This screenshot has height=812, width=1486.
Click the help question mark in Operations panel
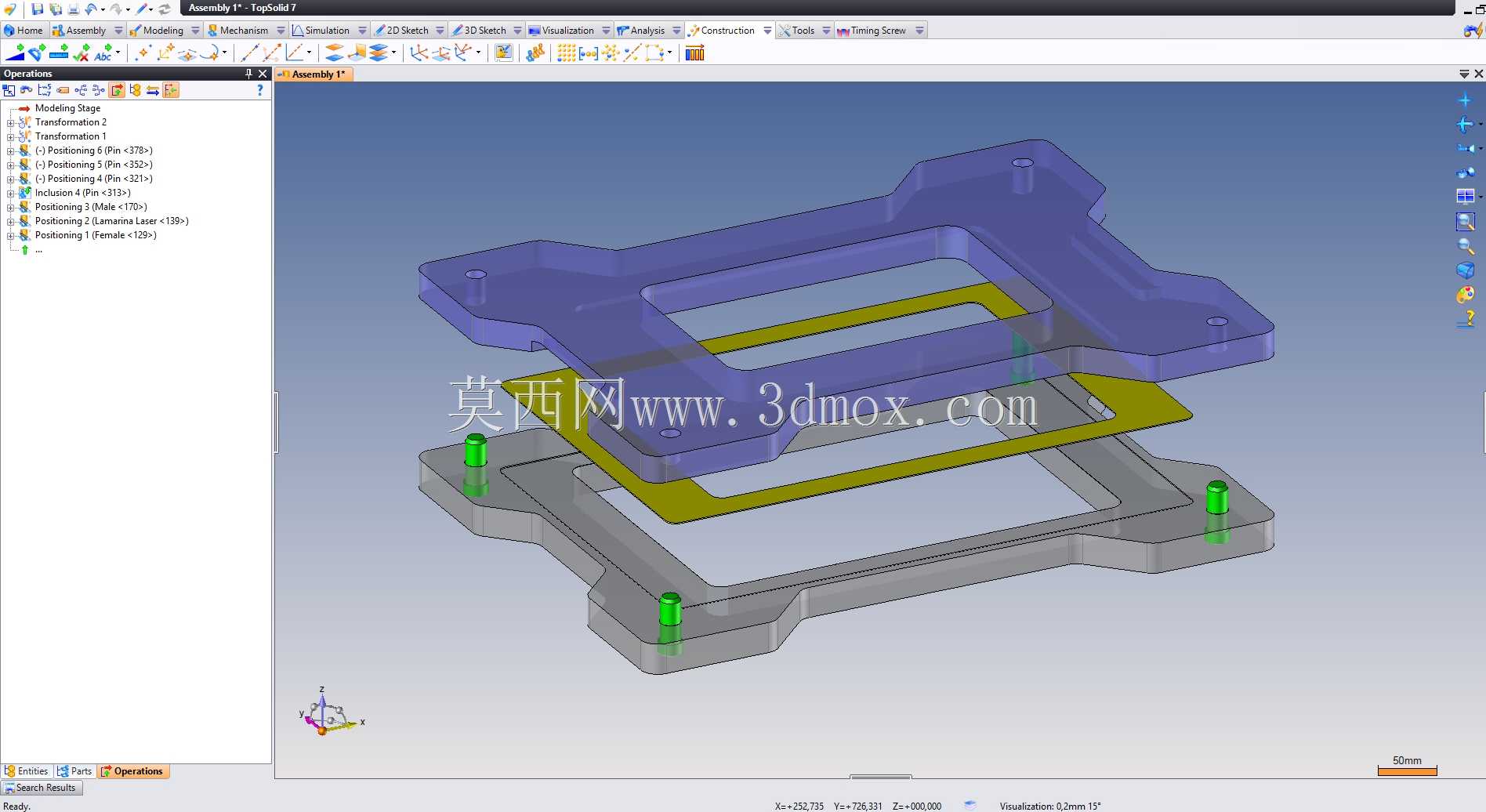[260, 90]
